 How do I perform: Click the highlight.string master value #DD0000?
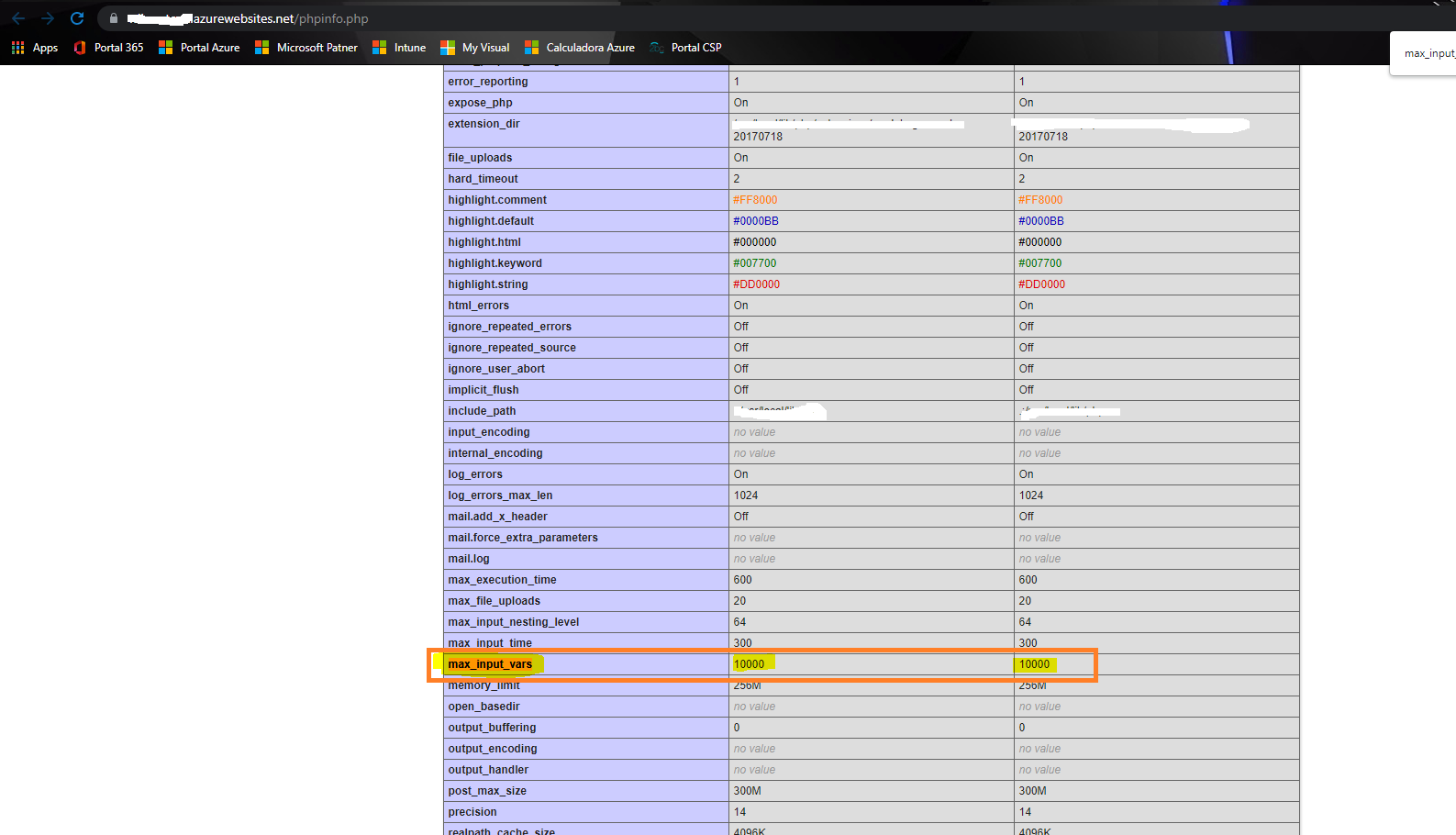point(1041,284)
